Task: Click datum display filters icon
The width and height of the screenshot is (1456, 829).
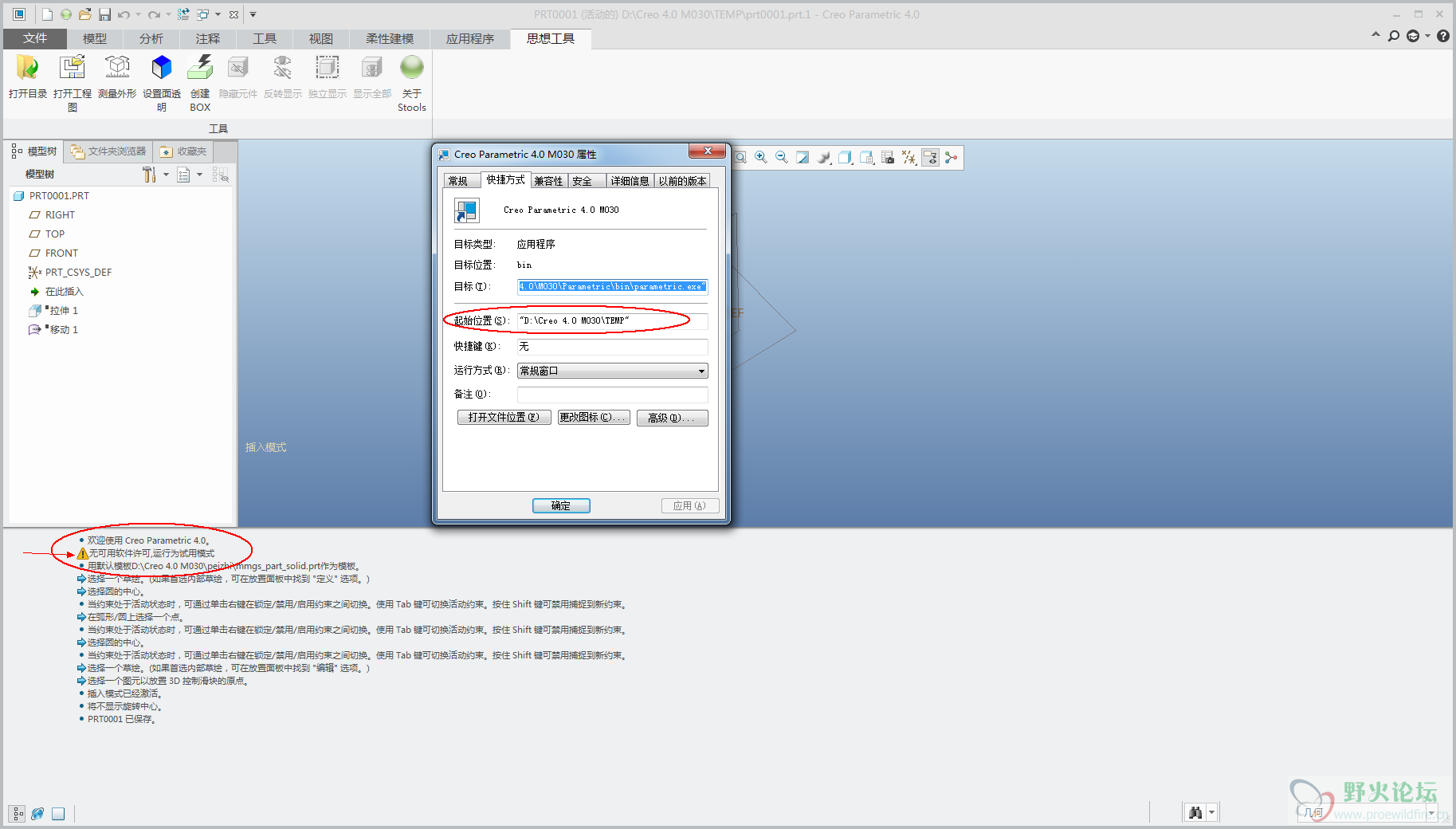Action: tap(909, 158)
